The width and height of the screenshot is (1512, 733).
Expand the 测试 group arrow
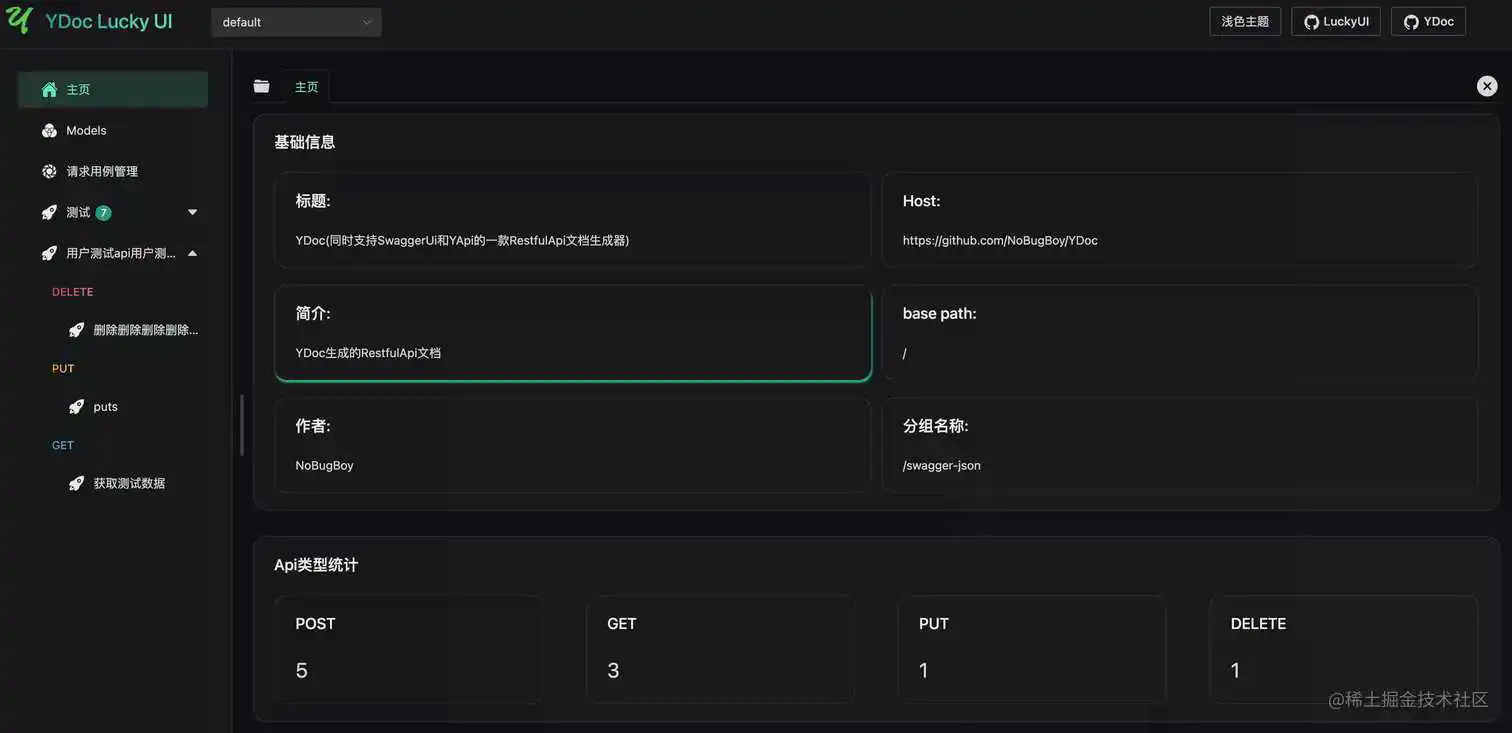pos(193,212)
